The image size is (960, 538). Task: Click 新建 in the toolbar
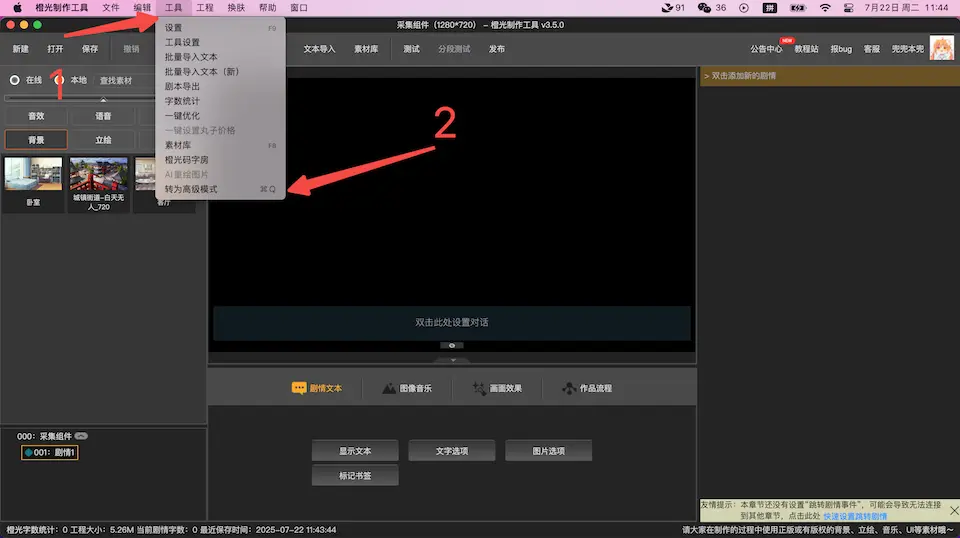21,49
